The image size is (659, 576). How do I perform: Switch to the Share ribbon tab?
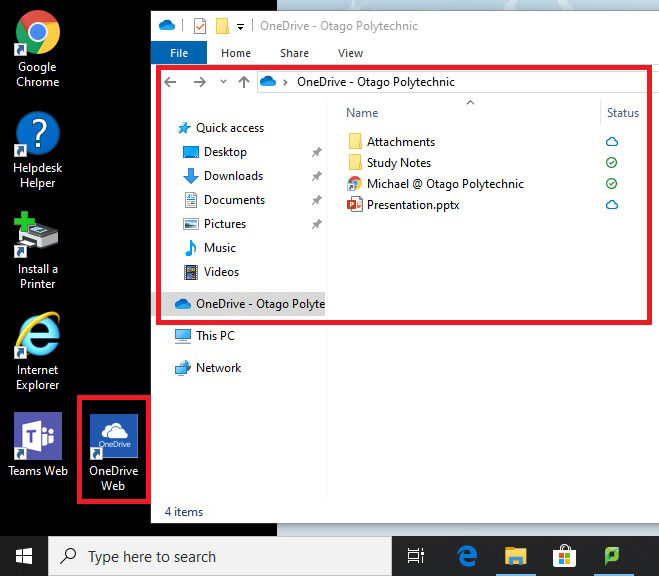click(294, 53)
